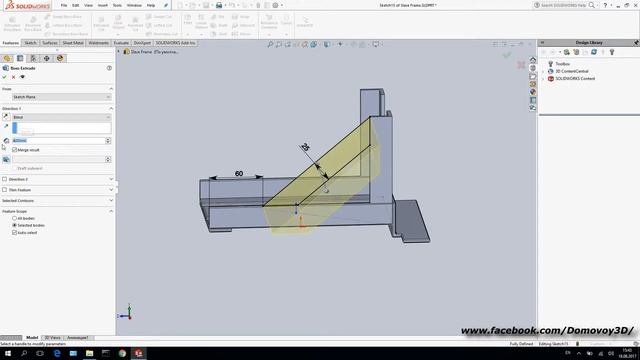Click the Design Library refresh icon
This screenshot has height=360, width=640.
[x=594, y=52]
